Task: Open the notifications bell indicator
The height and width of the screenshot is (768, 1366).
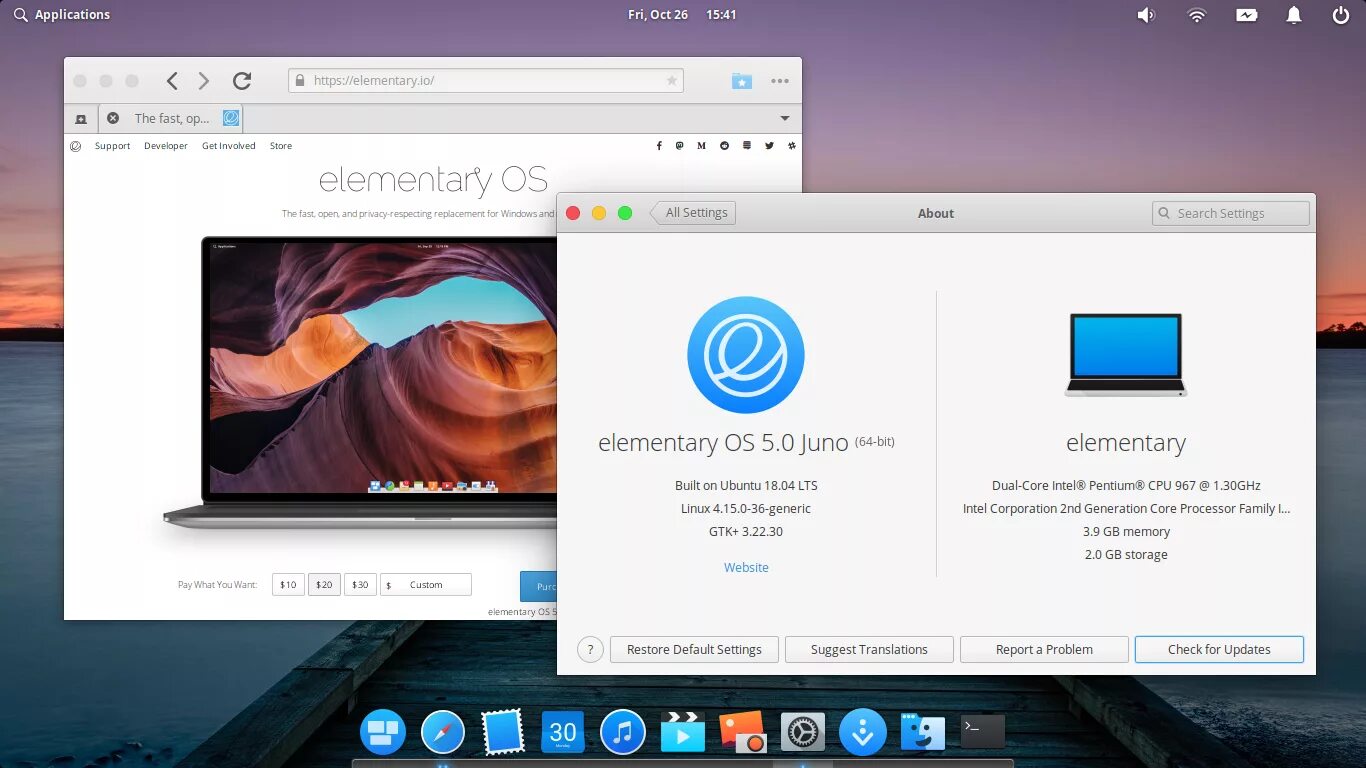Action: pos(1294,15)
